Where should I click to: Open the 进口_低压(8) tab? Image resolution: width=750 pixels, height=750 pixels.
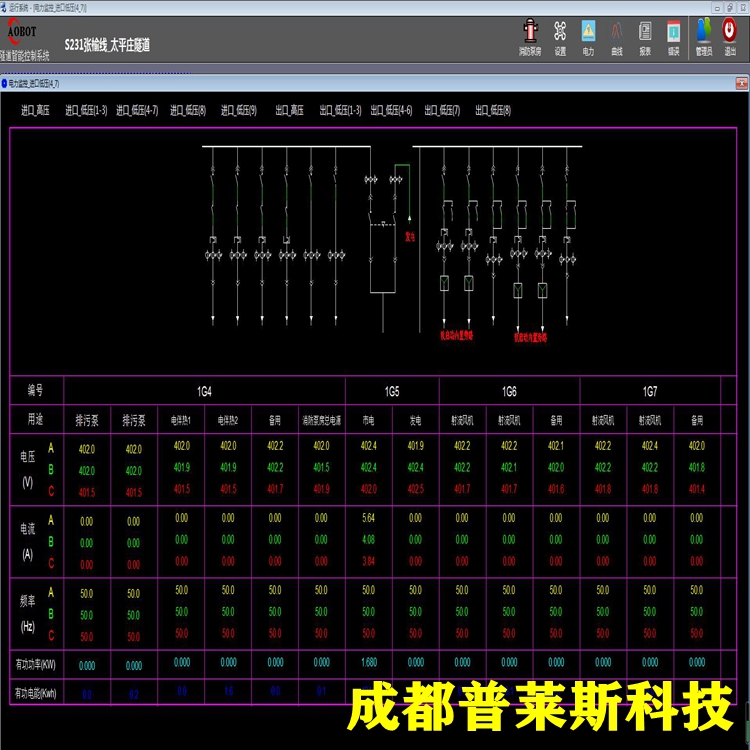188,110
